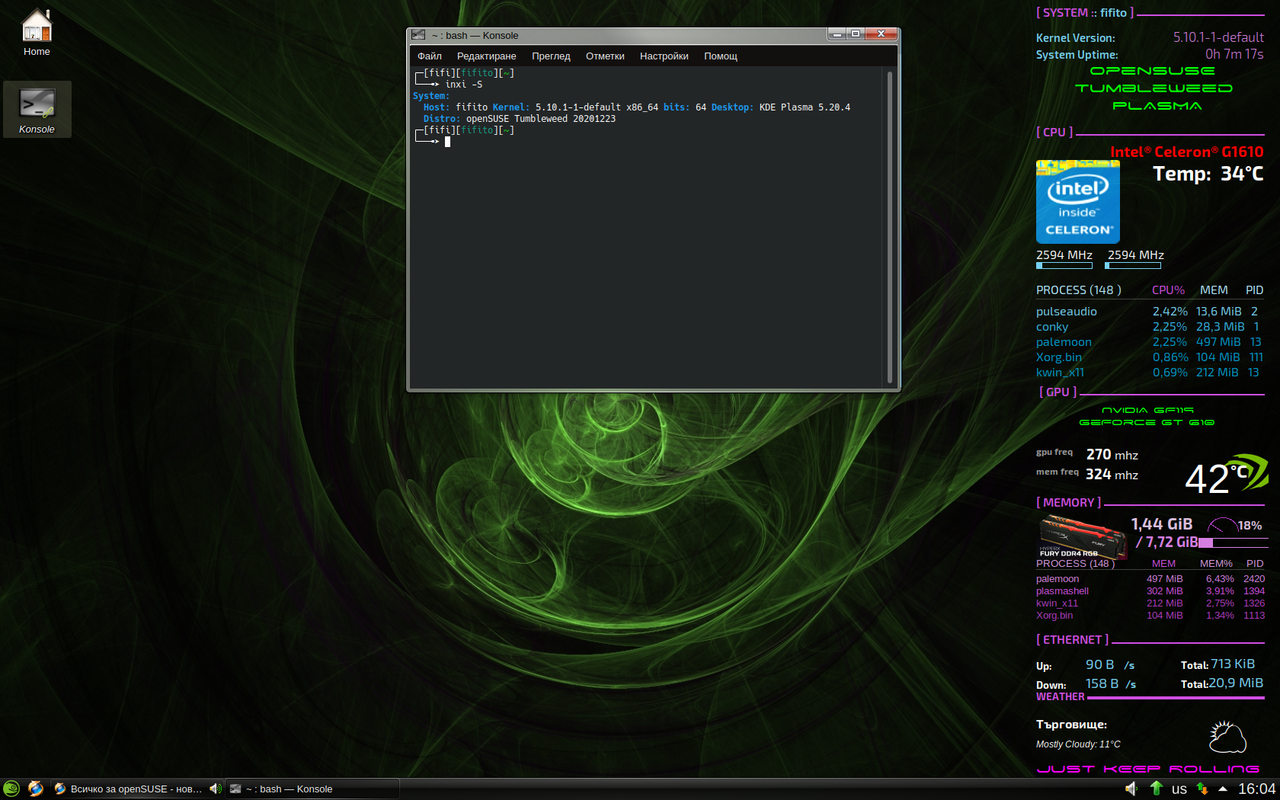
Task: Maximize the Konsole window
Action: pos(856,34)
